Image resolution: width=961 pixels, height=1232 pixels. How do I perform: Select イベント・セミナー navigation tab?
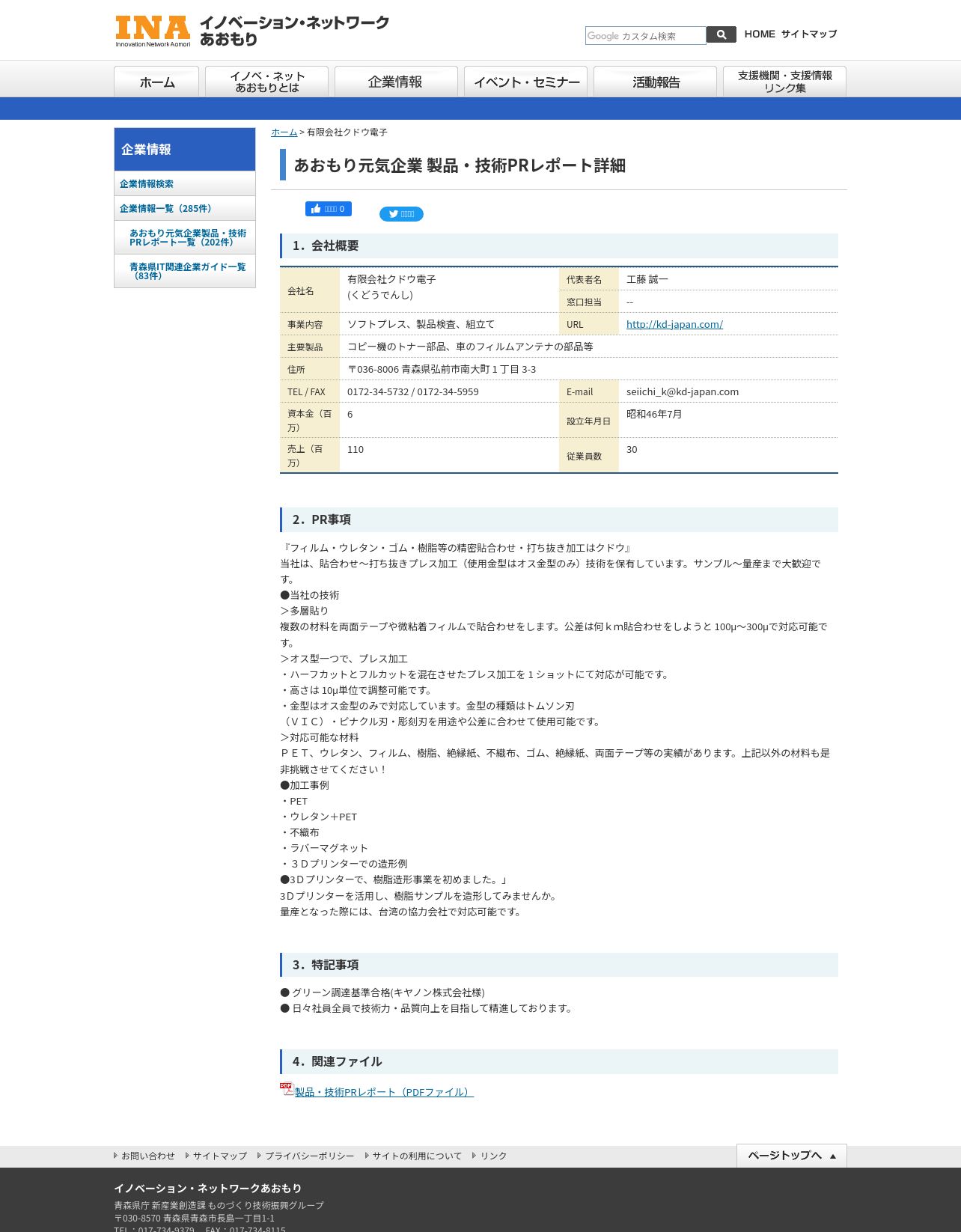[525, 82]
